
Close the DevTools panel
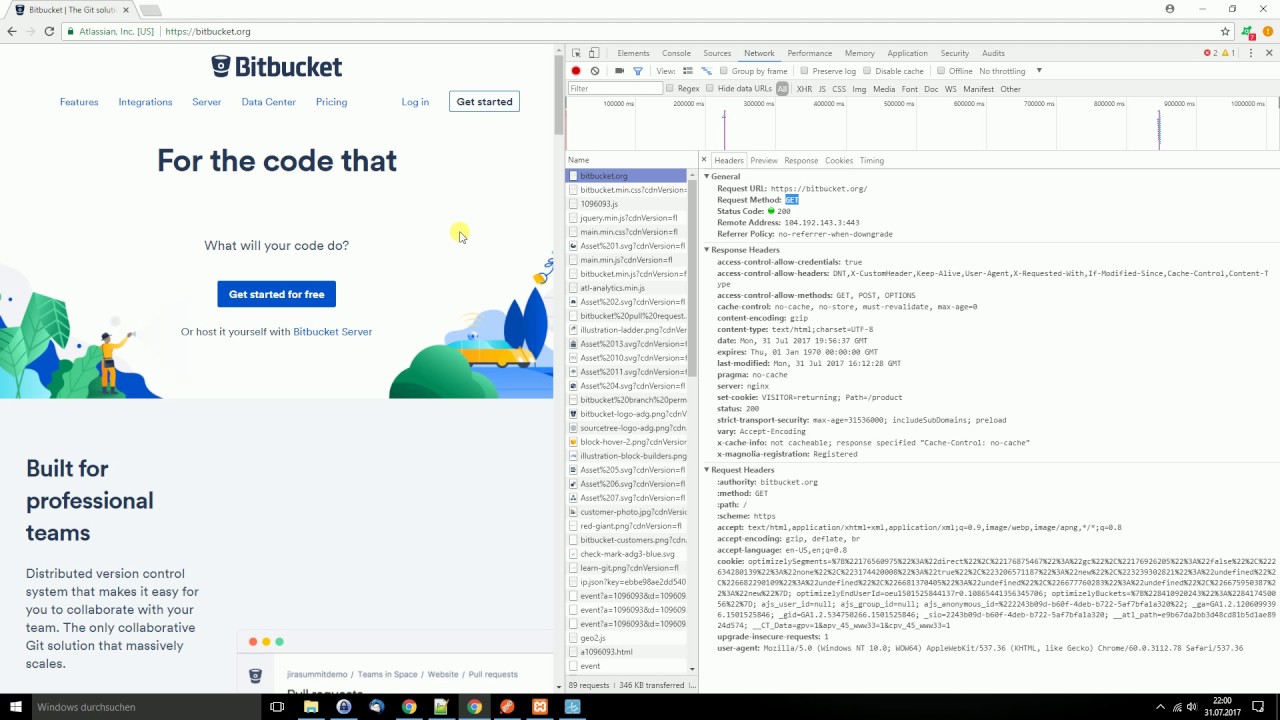coord(1270,53)
